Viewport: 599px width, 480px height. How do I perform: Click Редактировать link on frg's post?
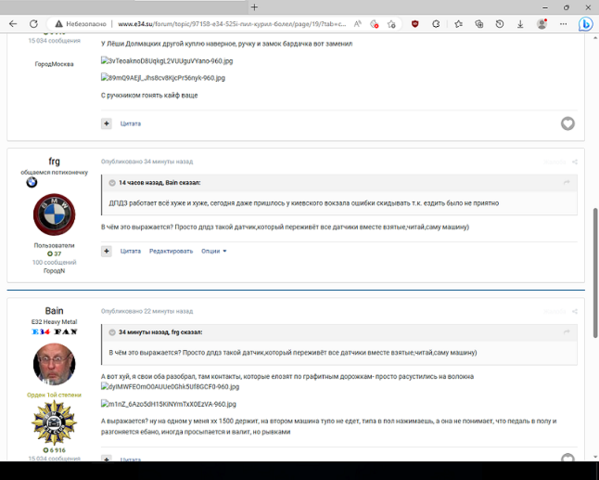click(171, 251)
